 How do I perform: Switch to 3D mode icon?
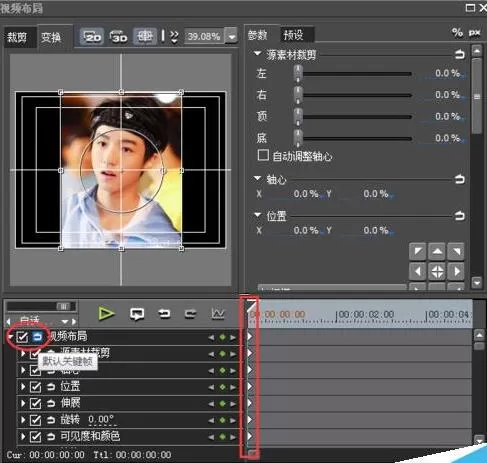119,36
